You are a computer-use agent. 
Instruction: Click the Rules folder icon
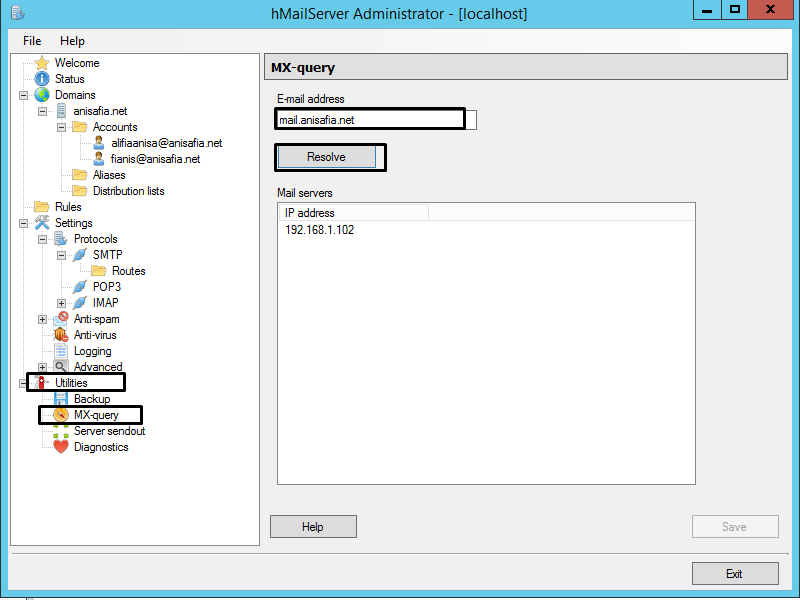(x=42, y=207)
